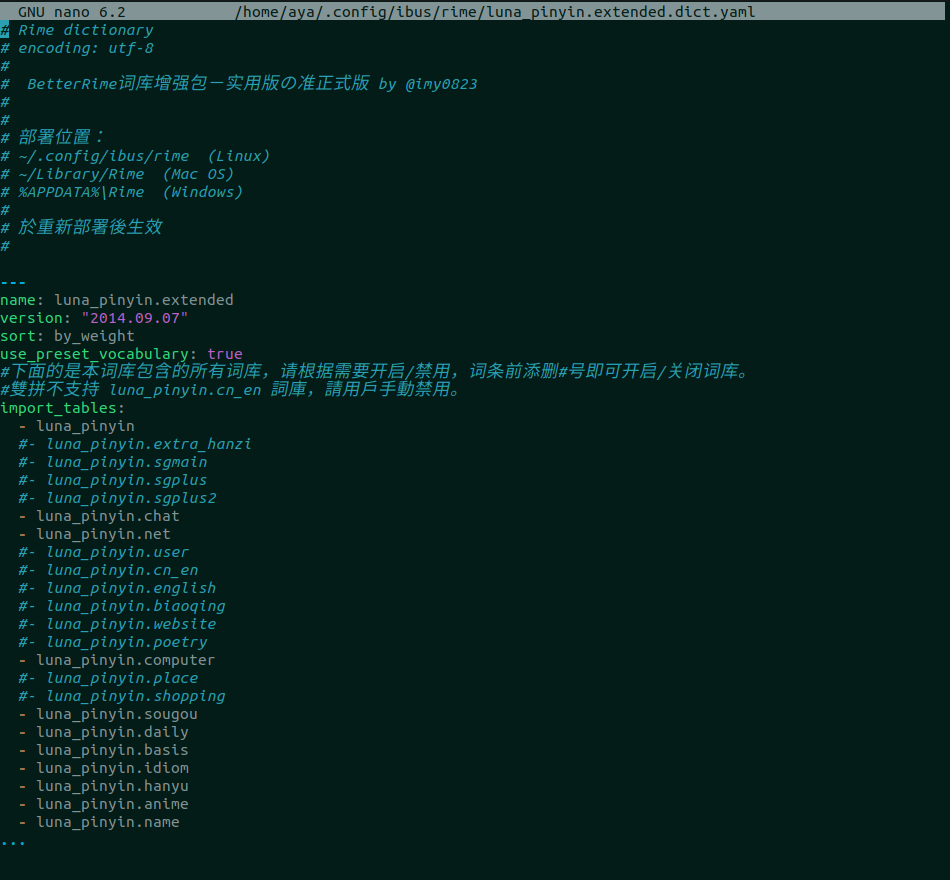Click the luna_pinyin.sougou dictionary entry
Viewport: 950px width, 880px height.
(116, 713)
